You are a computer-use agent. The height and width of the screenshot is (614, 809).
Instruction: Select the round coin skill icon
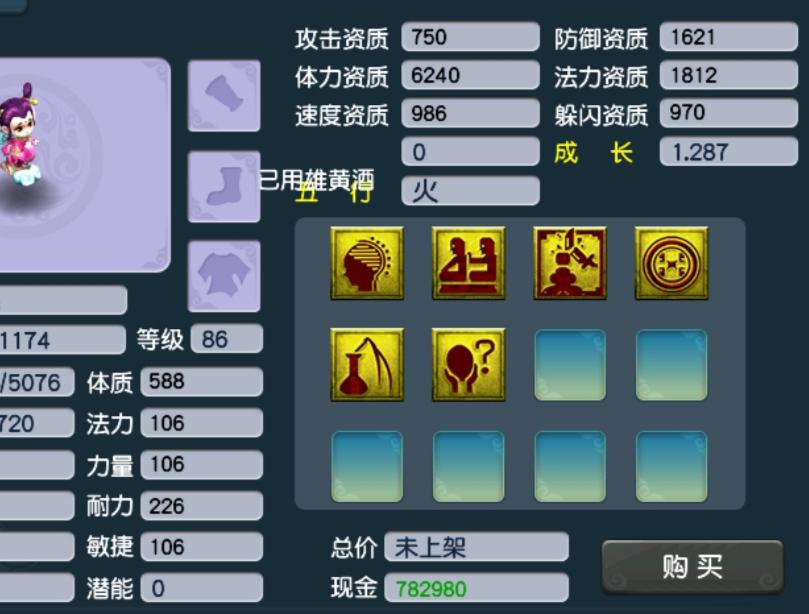pos(671,263)
